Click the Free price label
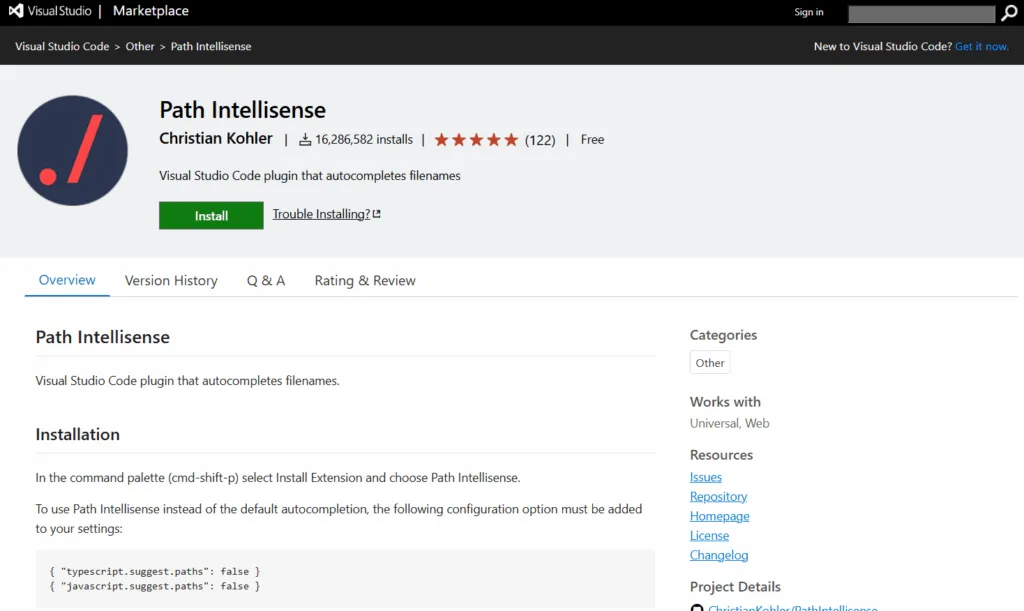This screenshot has width=1024, height=611. click(x=592, y=140)
